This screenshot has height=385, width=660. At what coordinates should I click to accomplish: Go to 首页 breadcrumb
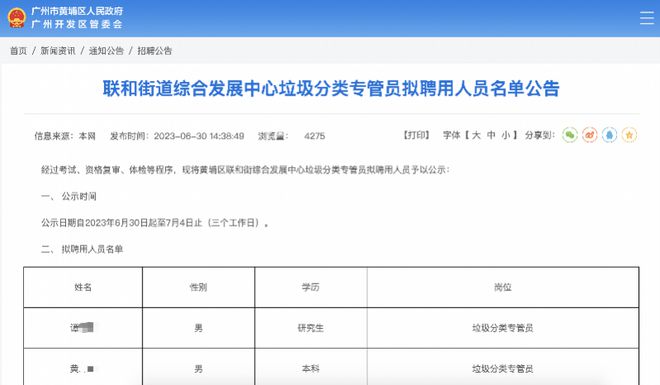coord(19,51)
